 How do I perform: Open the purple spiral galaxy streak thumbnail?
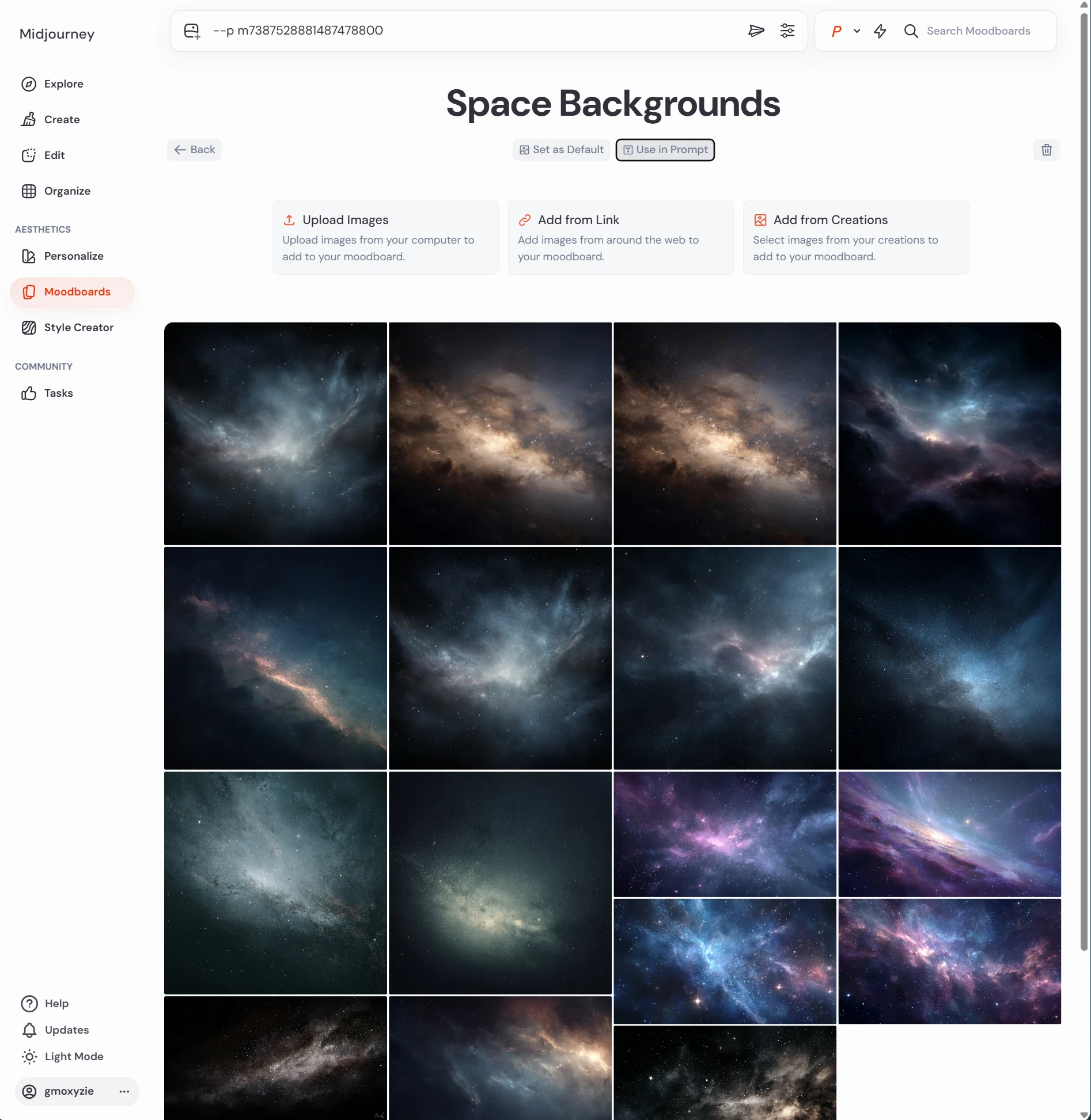(949, 834)
